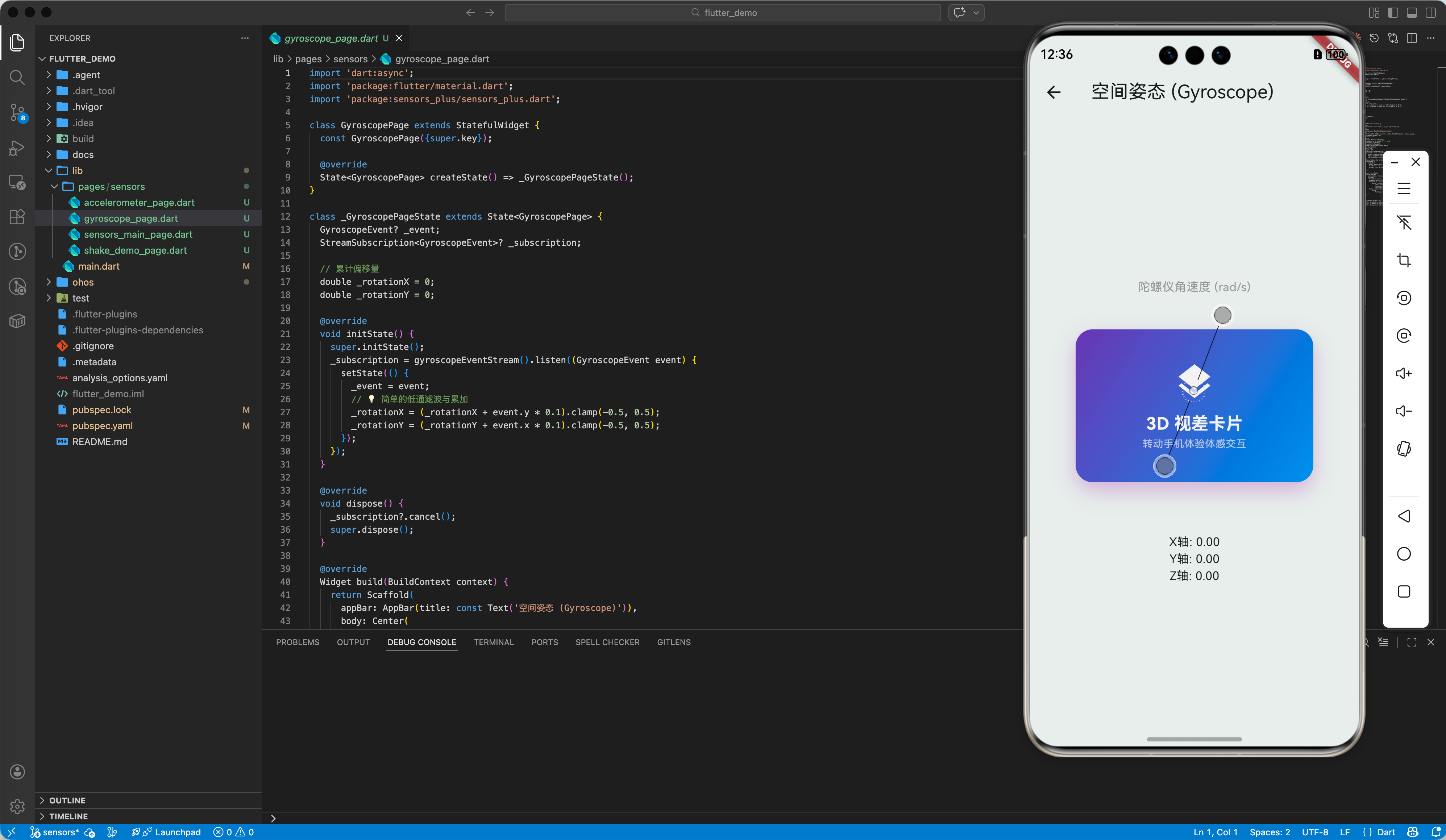Toggle the primary sidebar layout button
The image size is (1446, 840).
pos(1393,13)
